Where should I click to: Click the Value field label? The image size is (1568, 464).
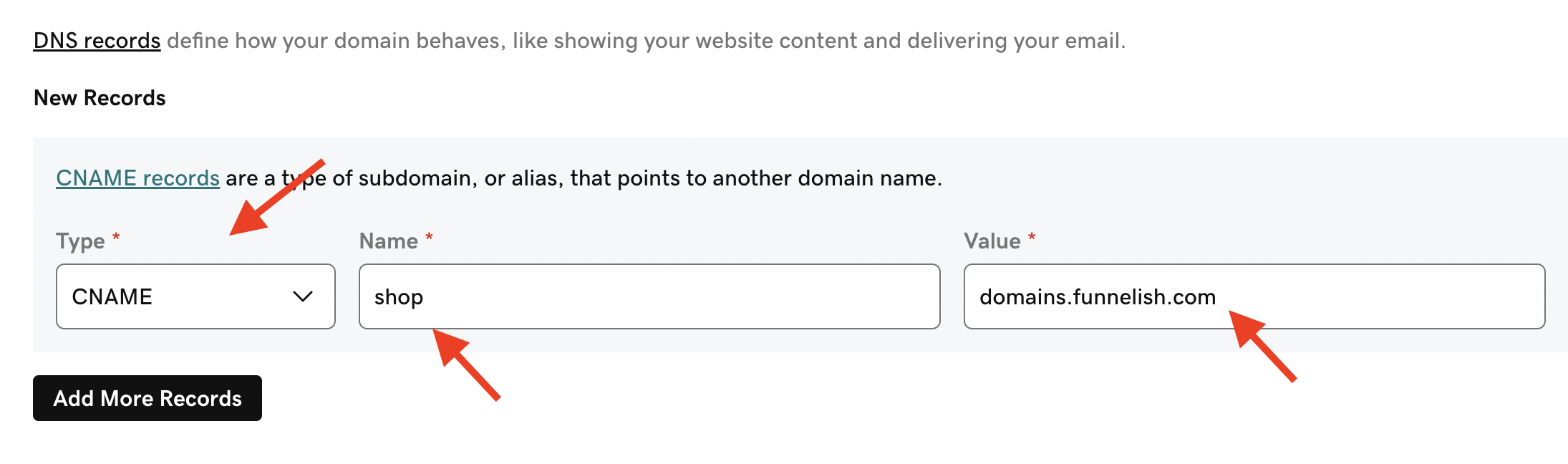point(992,241)
